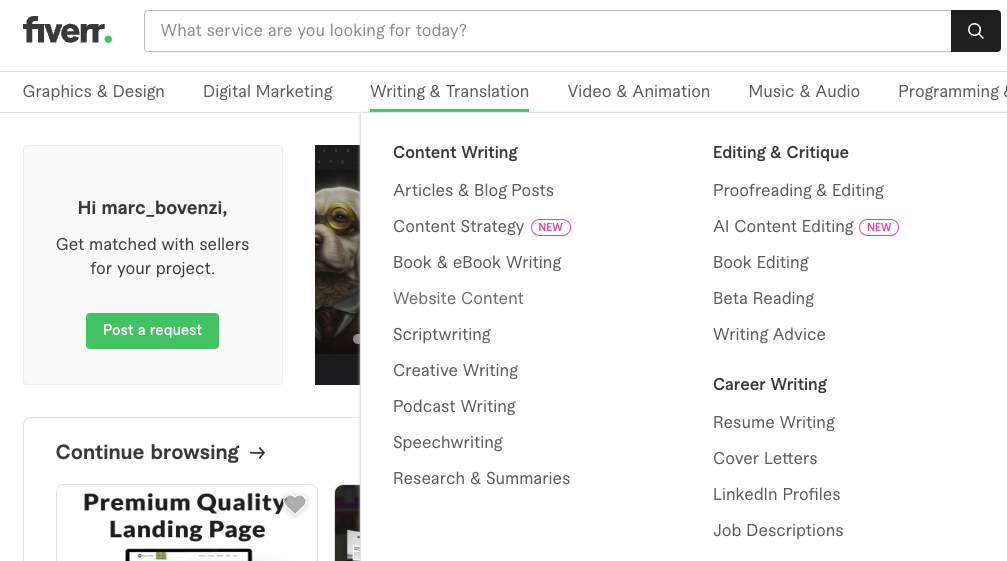Favorite the Premium Quality Landing Page gig heart

(295, 505)
